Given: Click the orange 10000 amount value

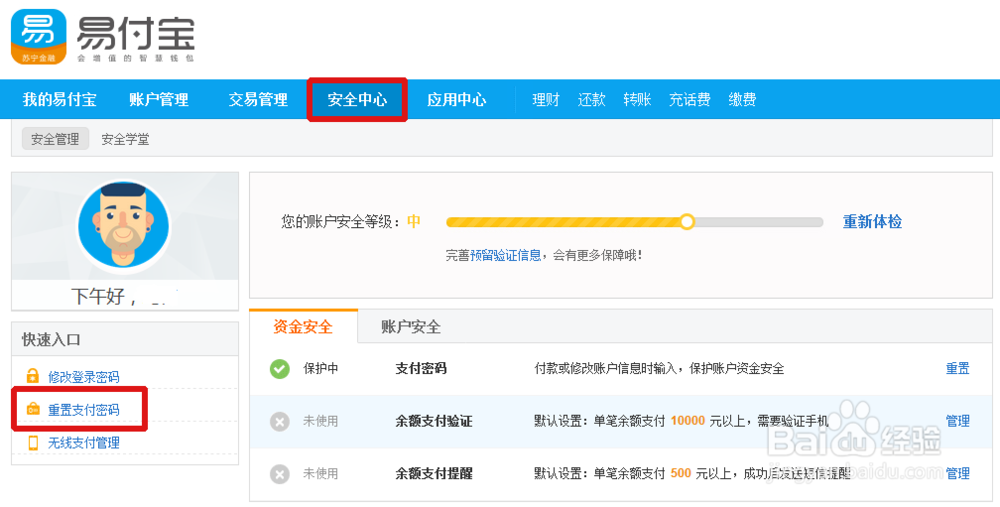Looking at the screenshot, I should pos(688,421).
